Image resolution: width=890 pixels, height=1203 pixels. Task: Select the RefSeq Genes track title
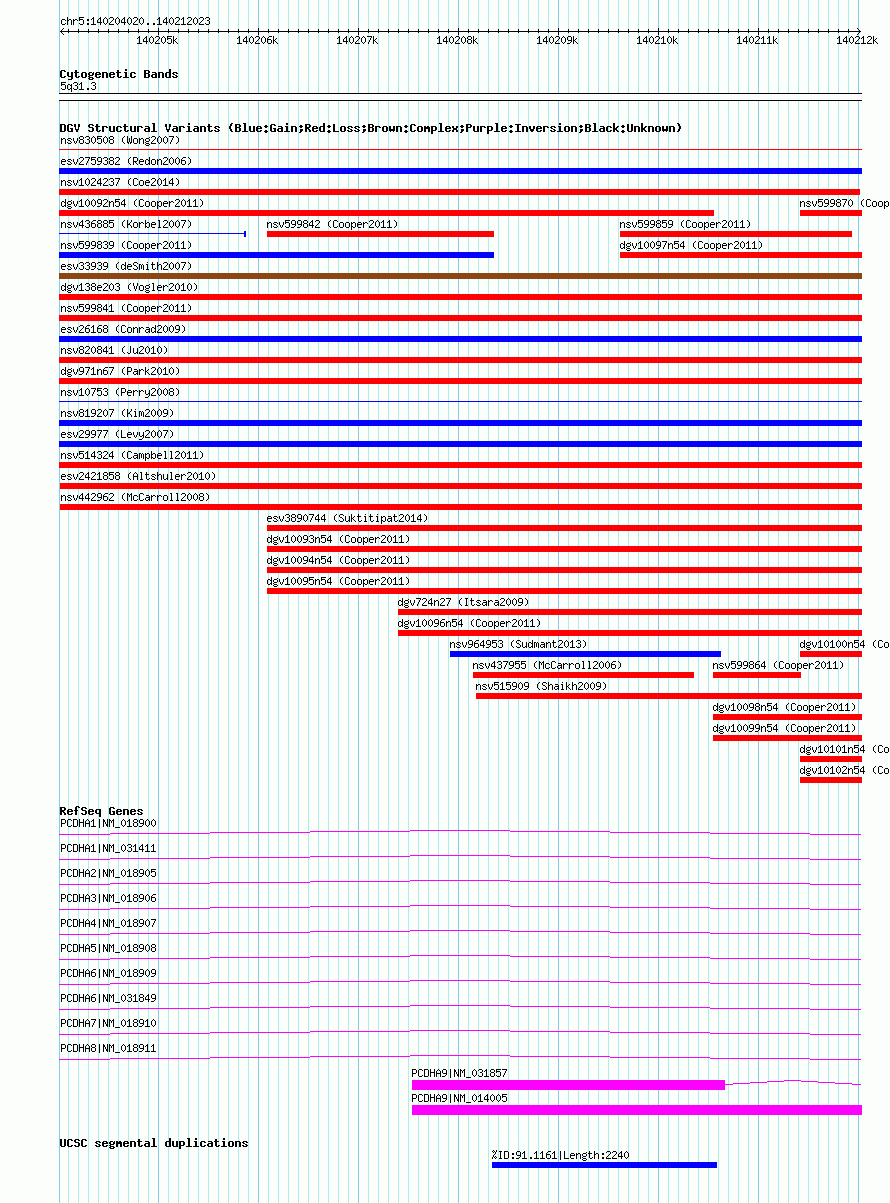[101, 811]
